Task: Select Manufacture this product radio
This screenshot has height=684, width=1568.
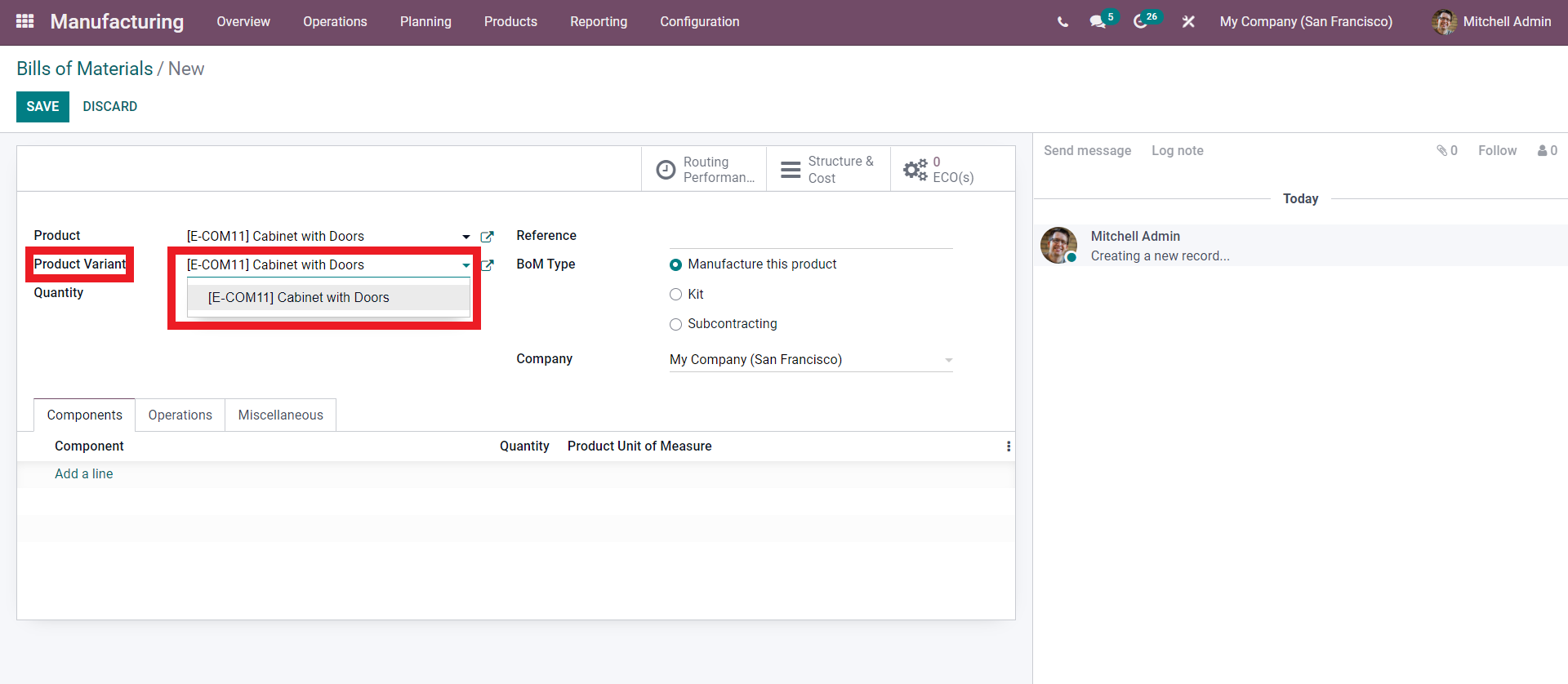Action: point(675,264)
